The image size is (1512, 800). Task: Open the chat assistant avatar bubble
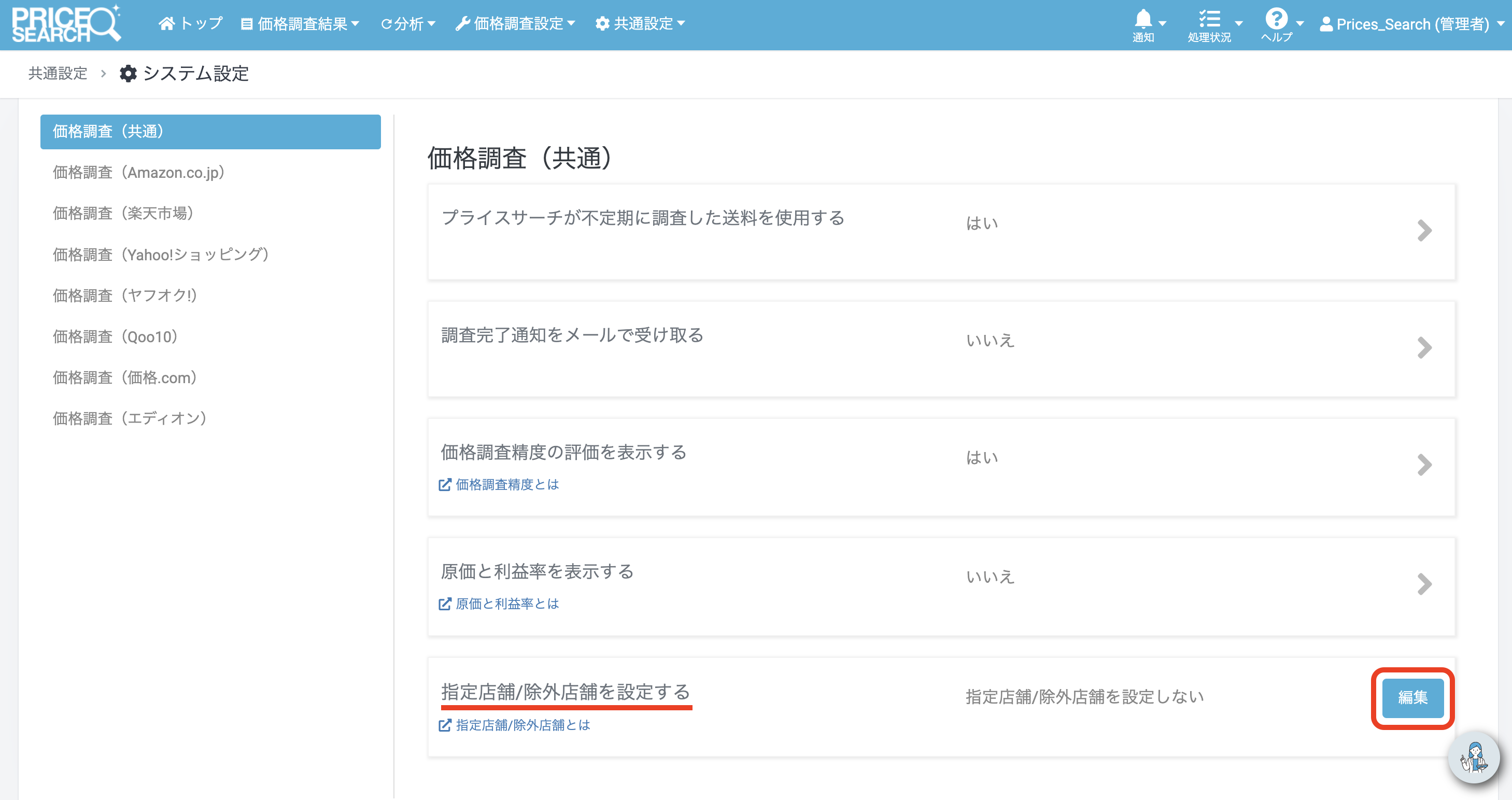(x=1474, y=757)
